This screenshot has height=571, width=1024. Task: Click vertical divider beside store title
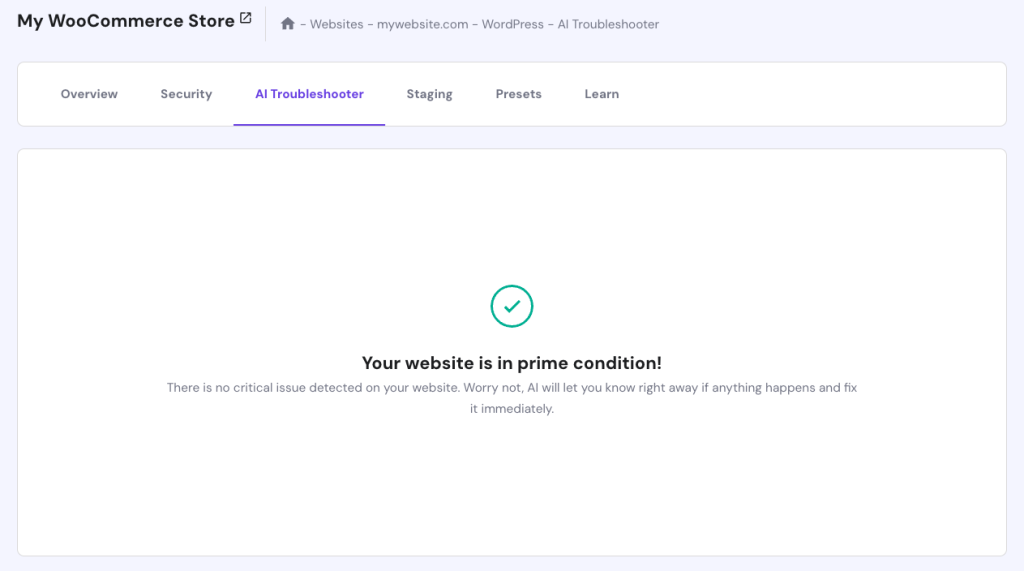coord(265,23)
